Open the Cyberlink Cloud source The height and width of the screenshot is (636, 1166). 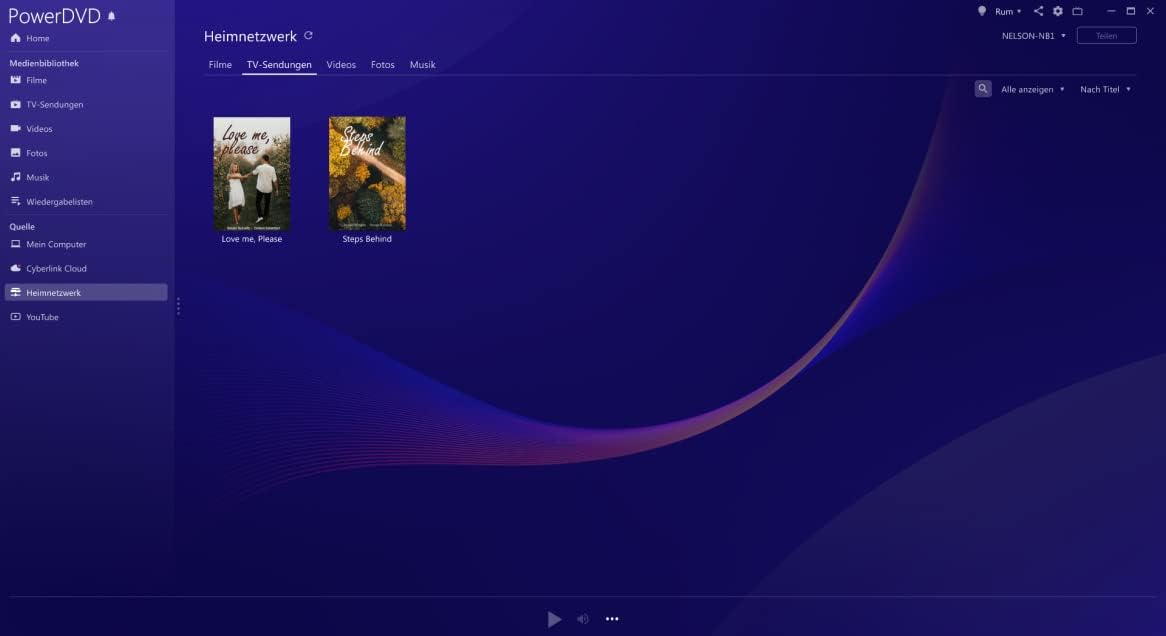coord(56,269)
